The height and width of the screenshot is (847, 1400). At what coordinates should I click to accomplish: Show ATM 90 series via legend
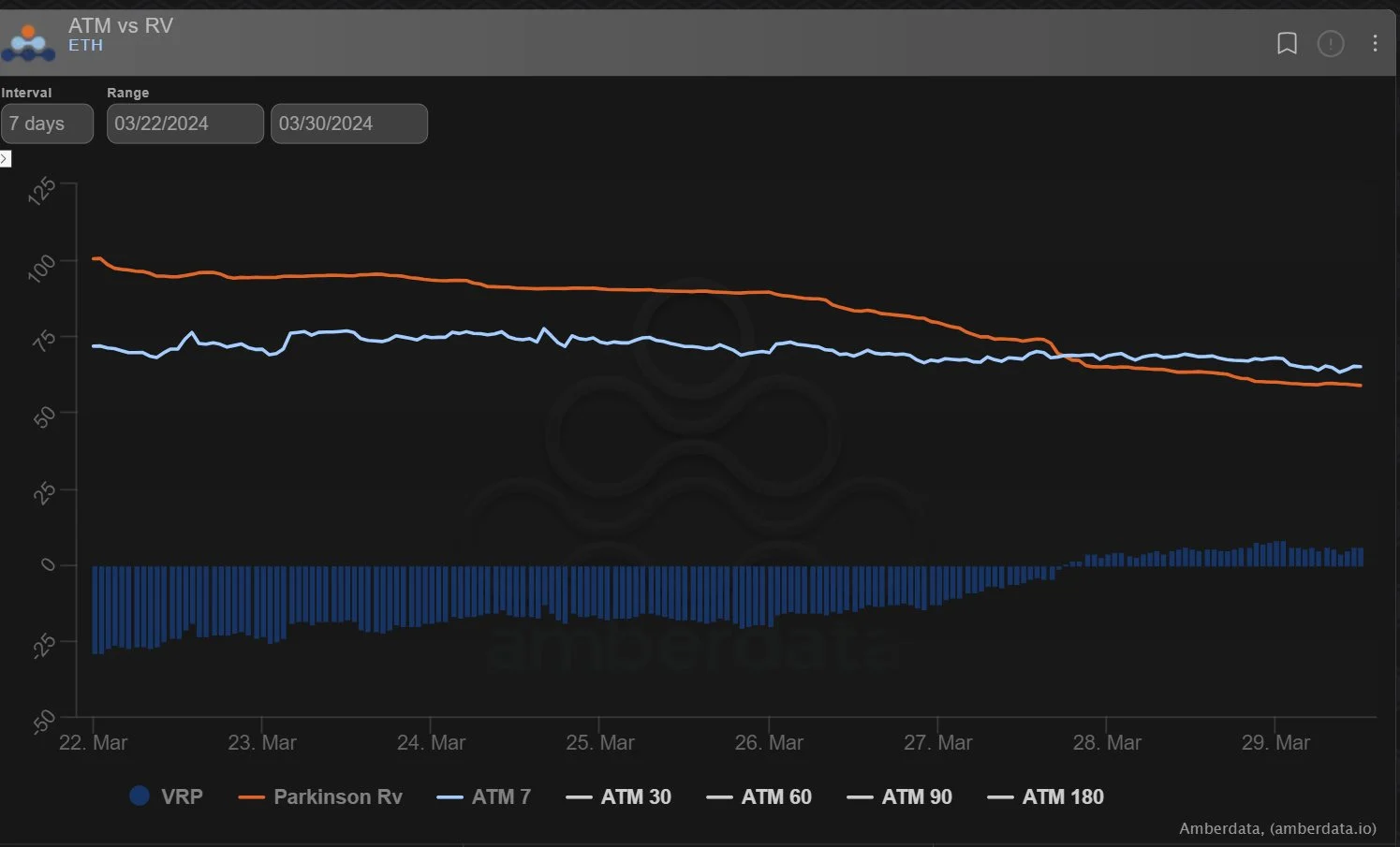tap(899, 796)
